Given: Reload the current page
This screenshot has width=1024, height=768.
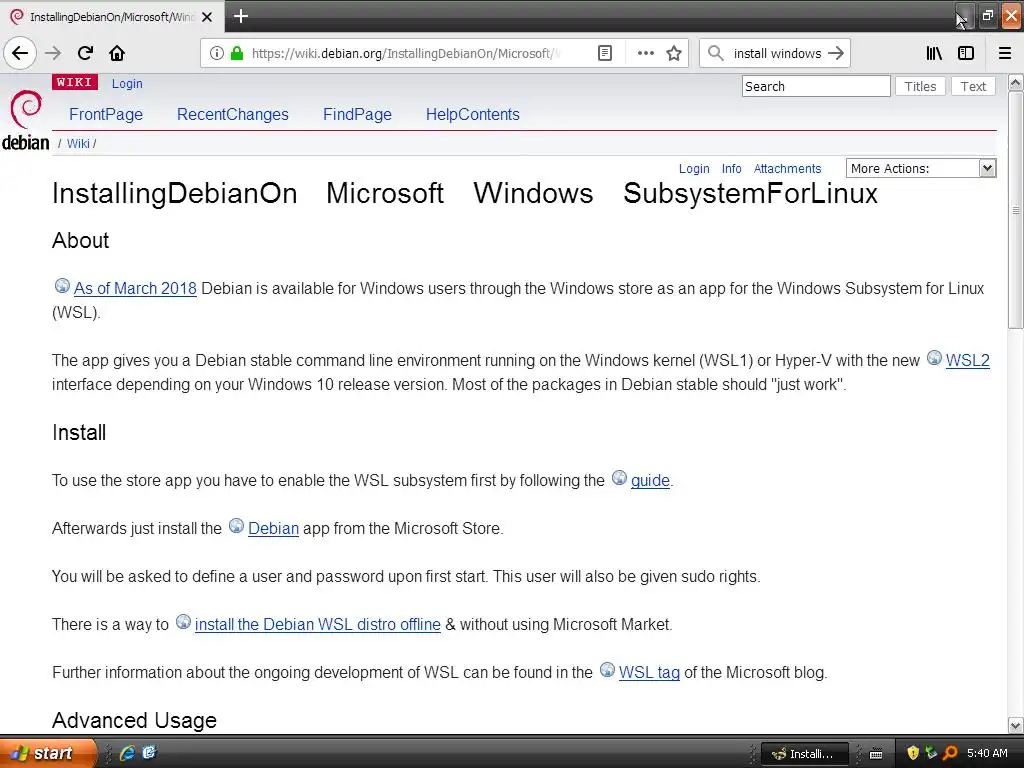Looking at the screenshot, I should pyautogui.click(x=85, y=53).
